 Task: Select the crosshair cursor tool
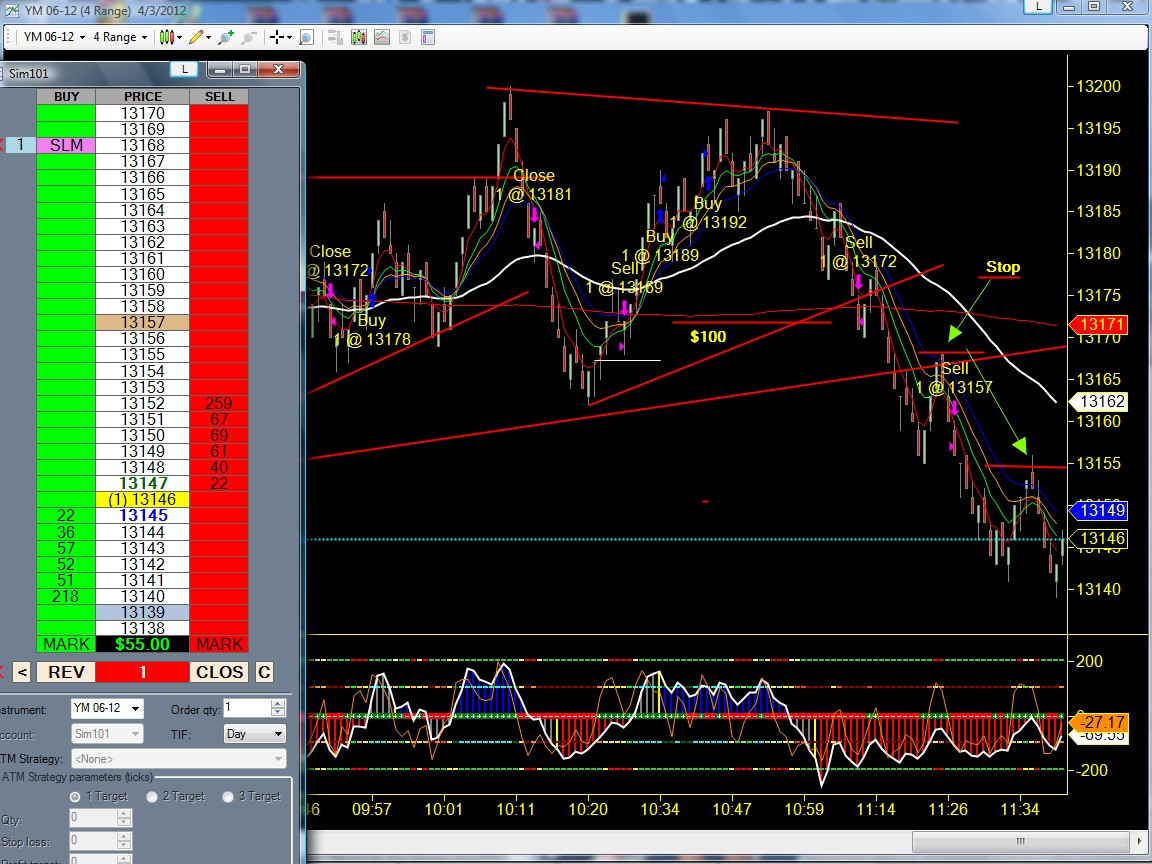[280, 37]
